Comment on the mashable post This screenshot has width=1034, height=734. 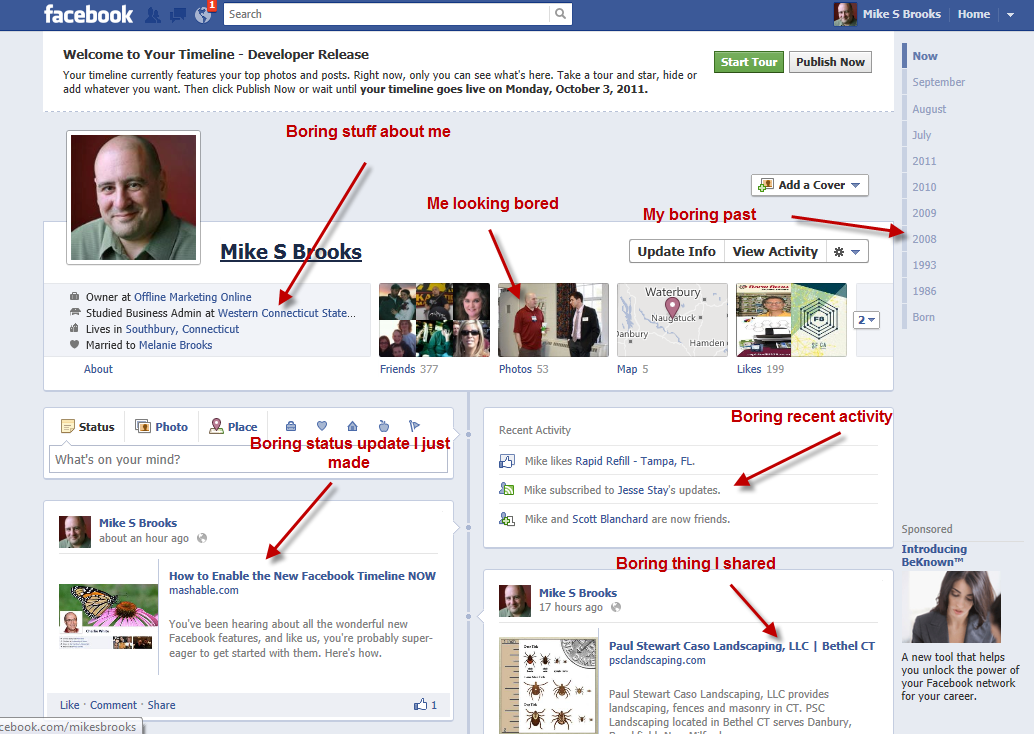tap(113, 705)
